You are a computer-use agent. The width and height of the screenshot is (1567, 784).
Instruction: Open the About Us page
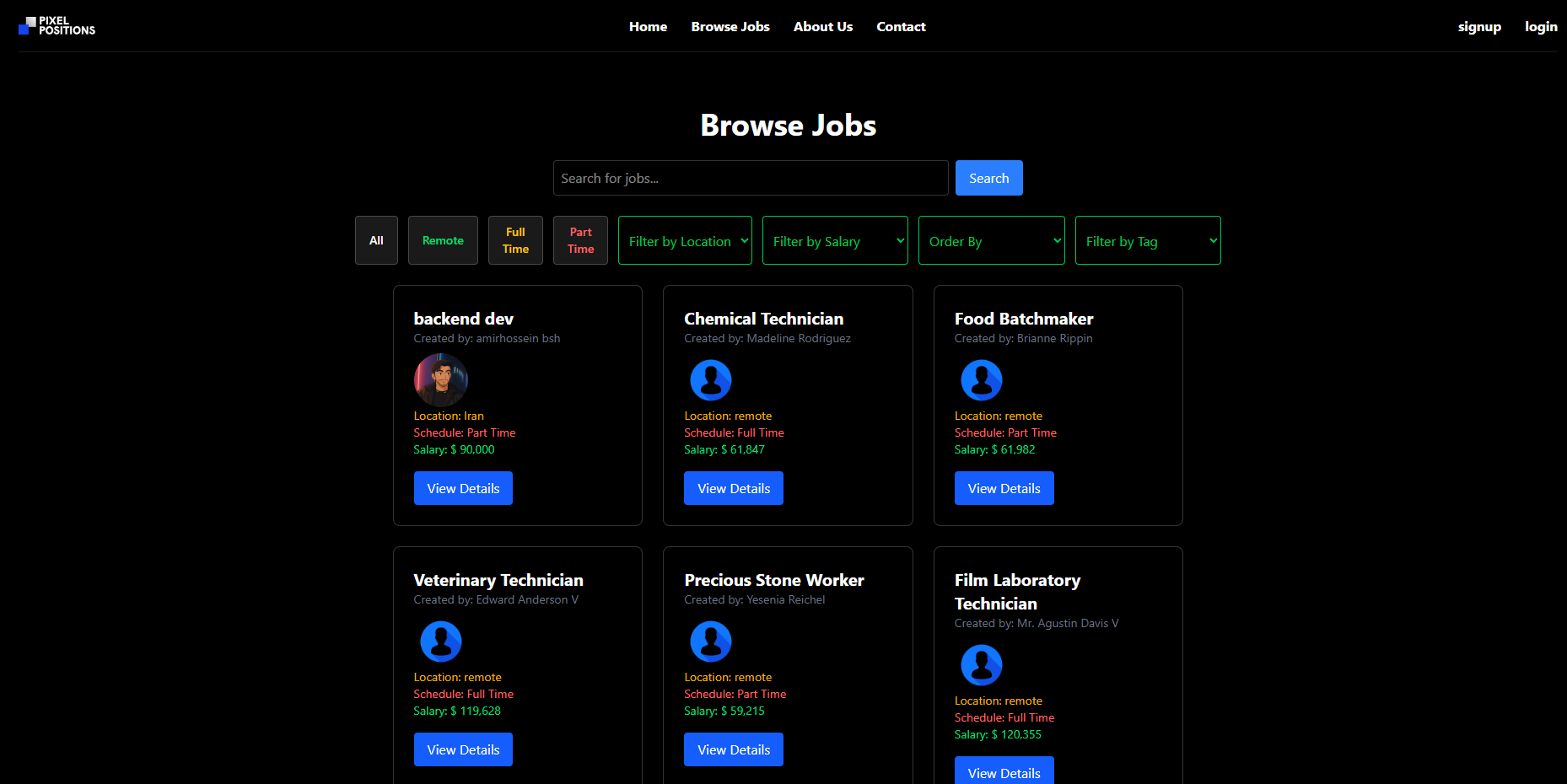[823, 27]
